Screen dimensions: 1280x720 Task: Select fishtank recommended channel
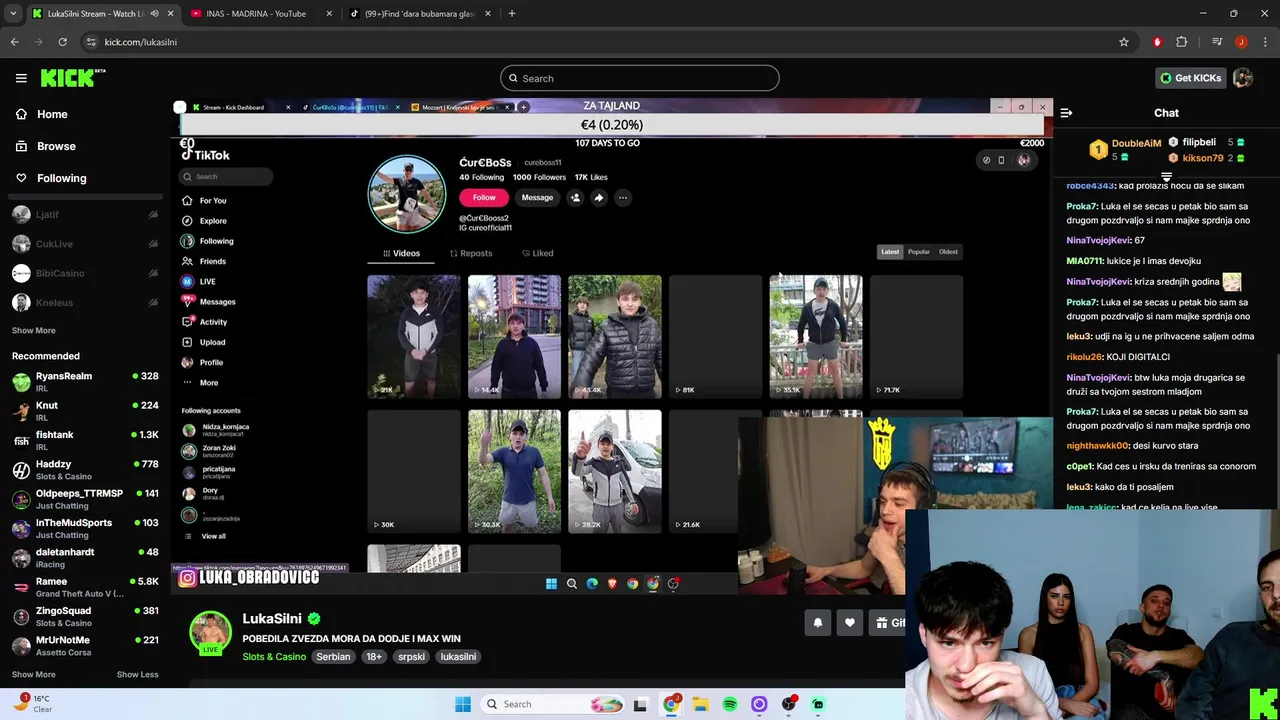[x=85, y=439]
